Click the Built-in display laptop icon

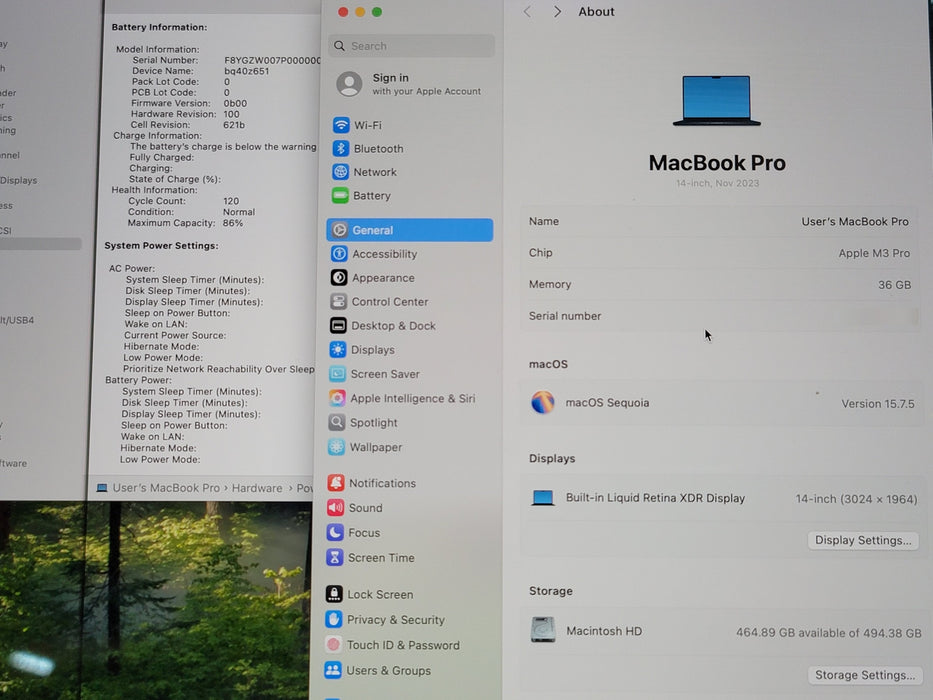(543, 498)
